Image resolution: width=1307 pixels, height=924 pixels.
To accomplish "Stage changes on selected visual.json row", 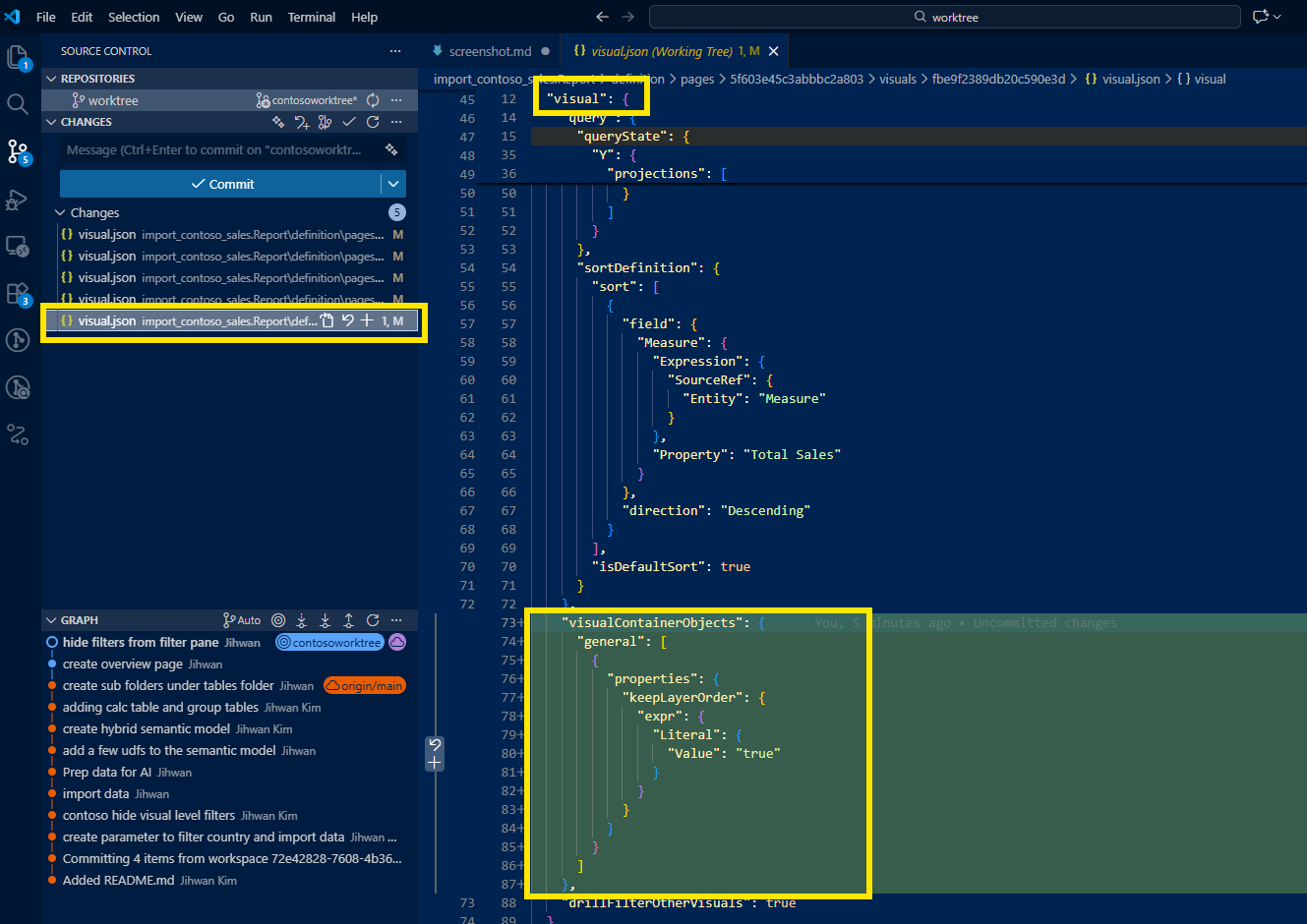I will coord(367,320).
